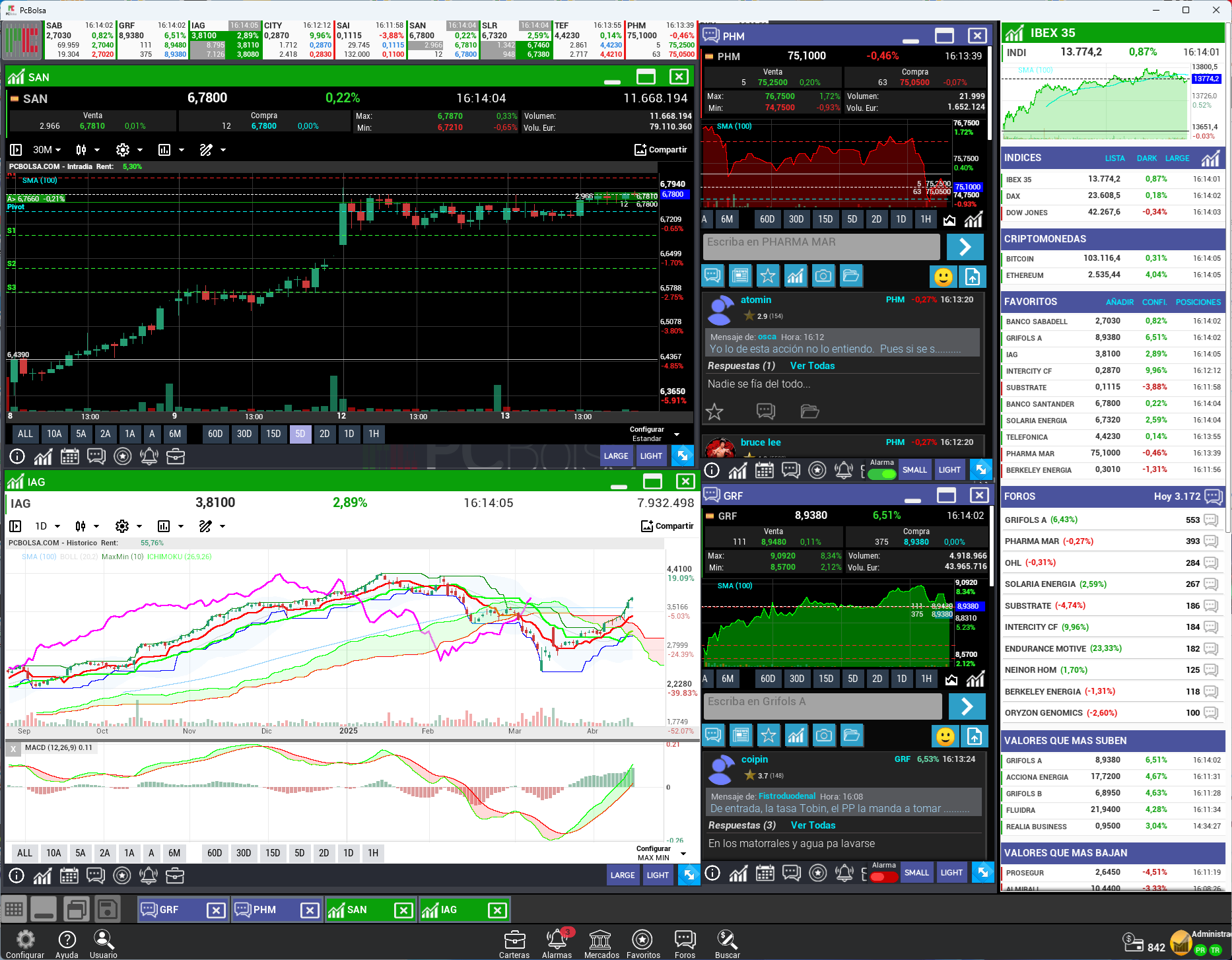Click the Mercados icon in bottom bar
This screenshot has width=1232, height=960.
[600, 943]
